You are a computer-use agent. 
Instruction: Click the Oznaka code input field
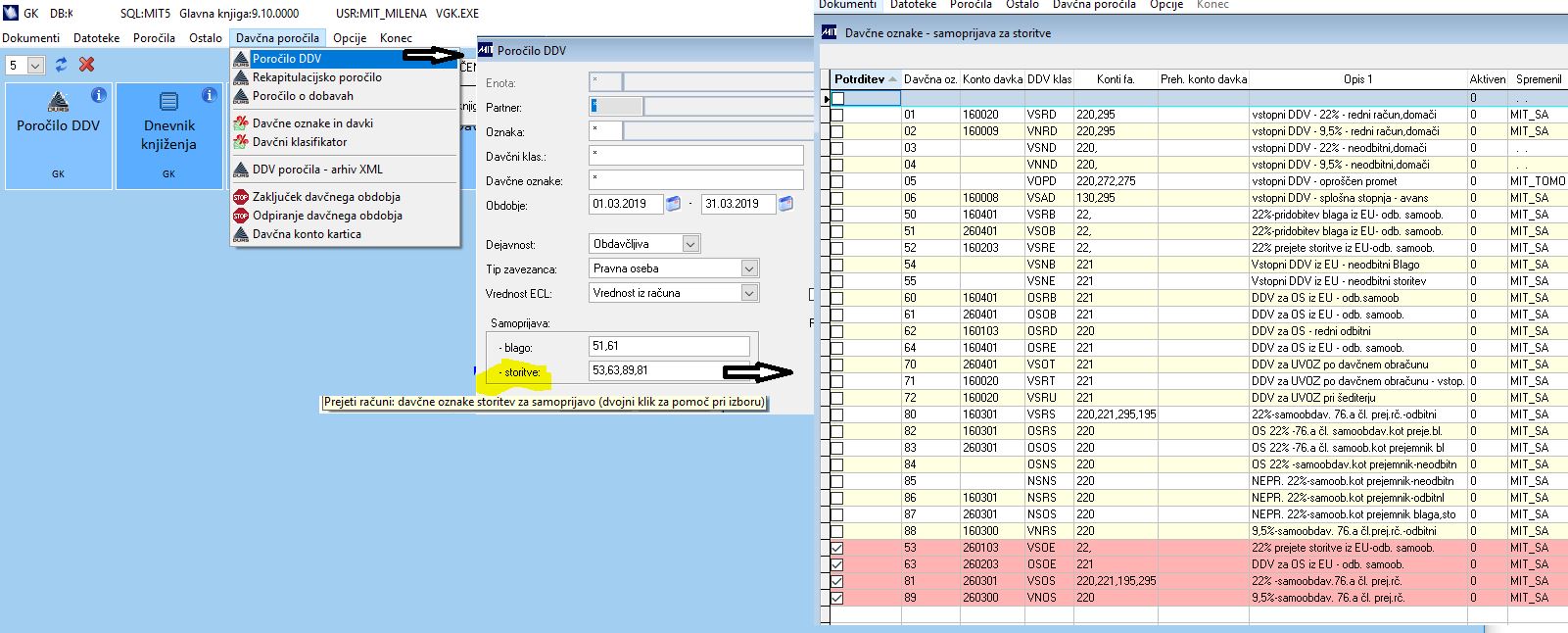tap(605, 130)
